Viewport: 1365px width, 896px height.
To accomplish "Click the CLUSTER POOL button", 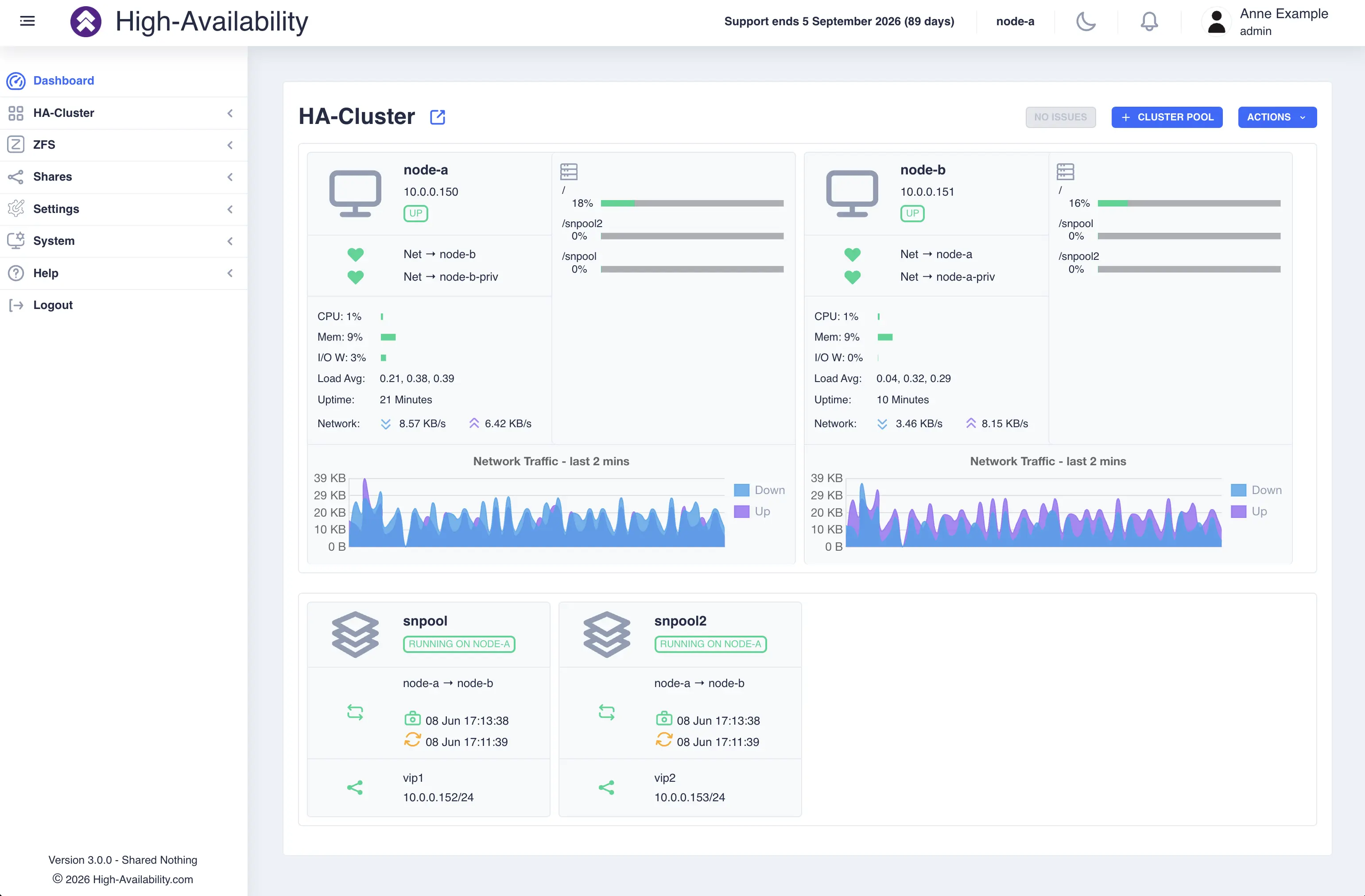I will 1167,117.
